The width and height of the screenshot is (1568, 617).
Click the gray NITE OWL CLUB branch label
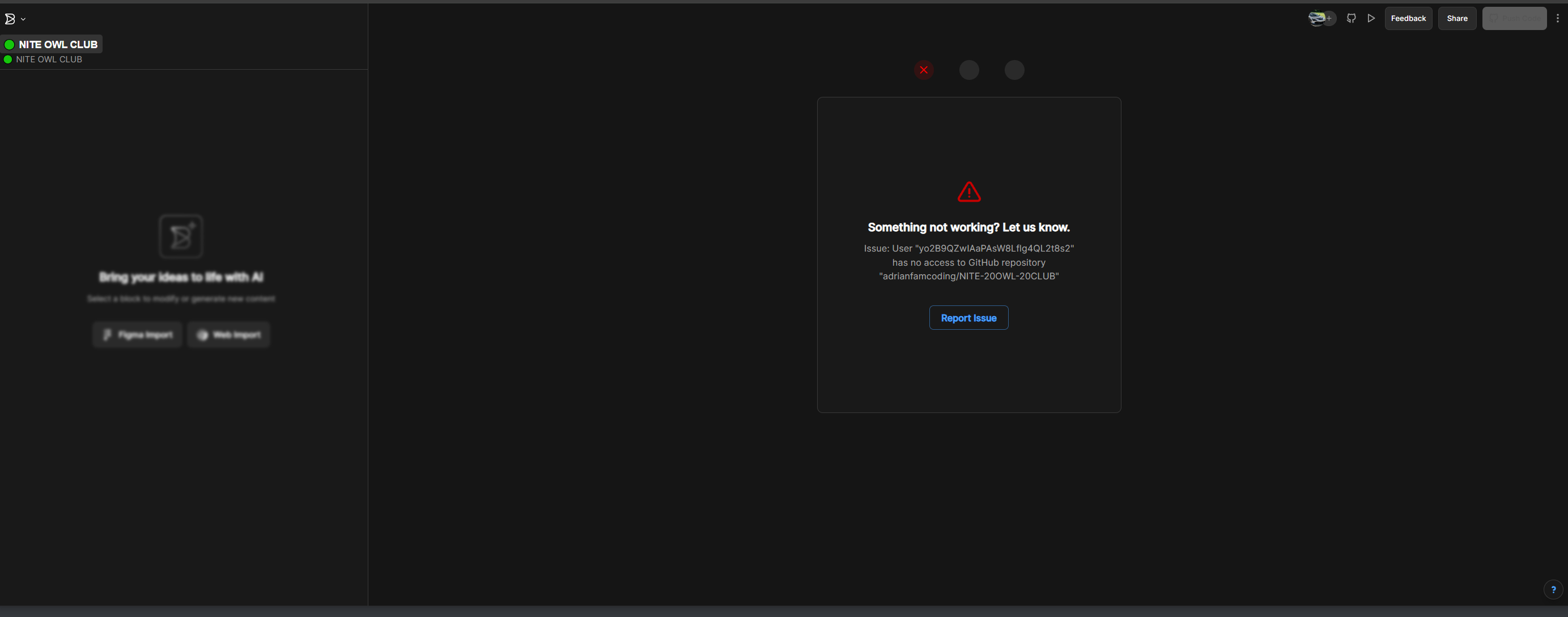(49, 59)
